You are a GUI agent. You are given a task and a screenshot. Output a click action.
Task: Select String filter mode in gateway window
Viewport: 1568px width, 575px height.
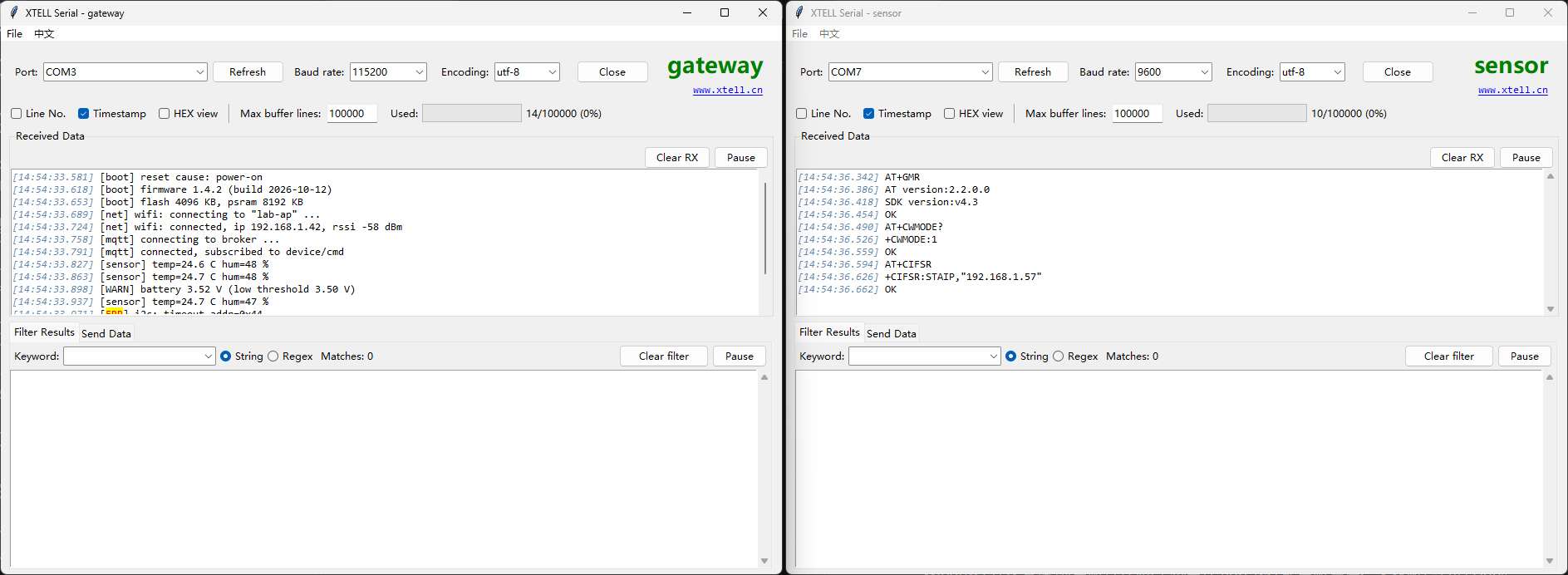pyautogui.click(x=225, y=356)
